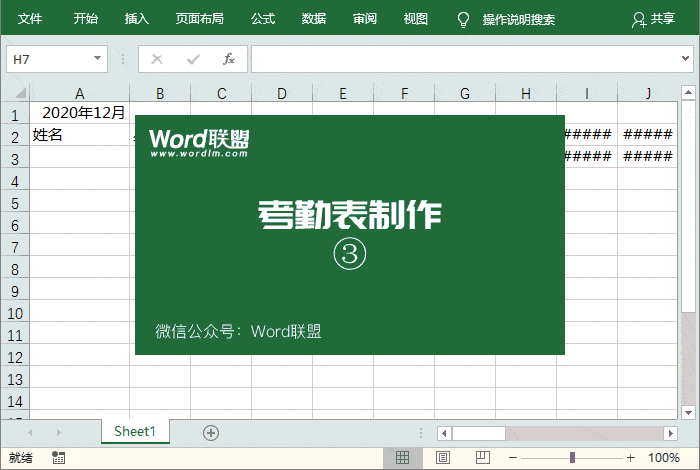Click the 就绪 status text
Image resolution: width=700 pixels, height=470 pixels.
[21, 458]
